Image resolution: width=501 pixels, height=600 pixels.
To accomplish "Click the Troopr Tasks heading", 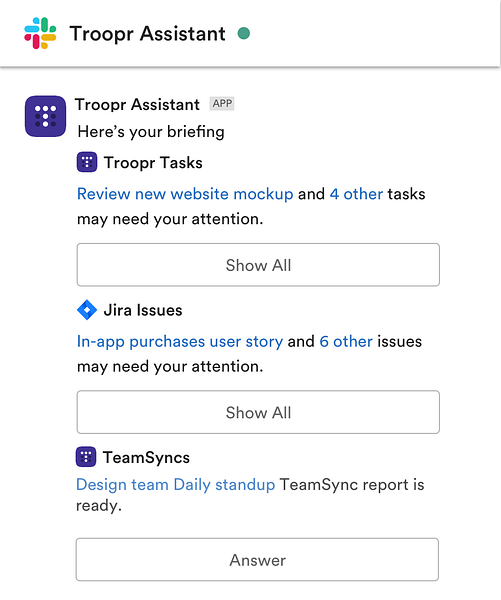I will (153, 163).
